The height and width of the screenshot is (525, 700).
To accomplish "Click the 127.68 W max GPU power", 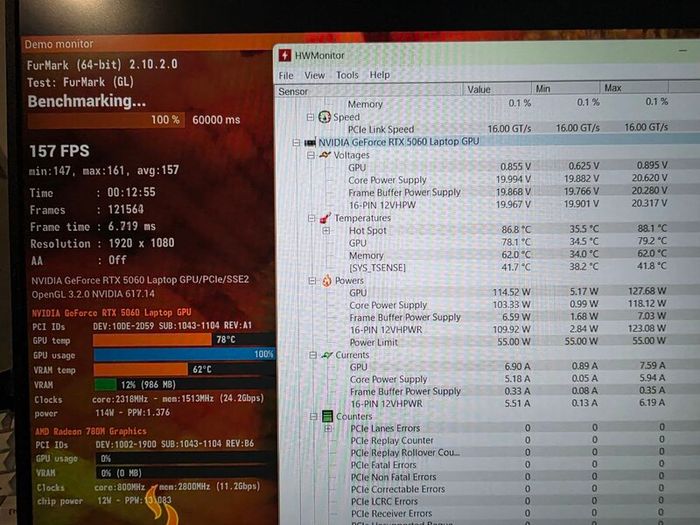I will 647,291.
